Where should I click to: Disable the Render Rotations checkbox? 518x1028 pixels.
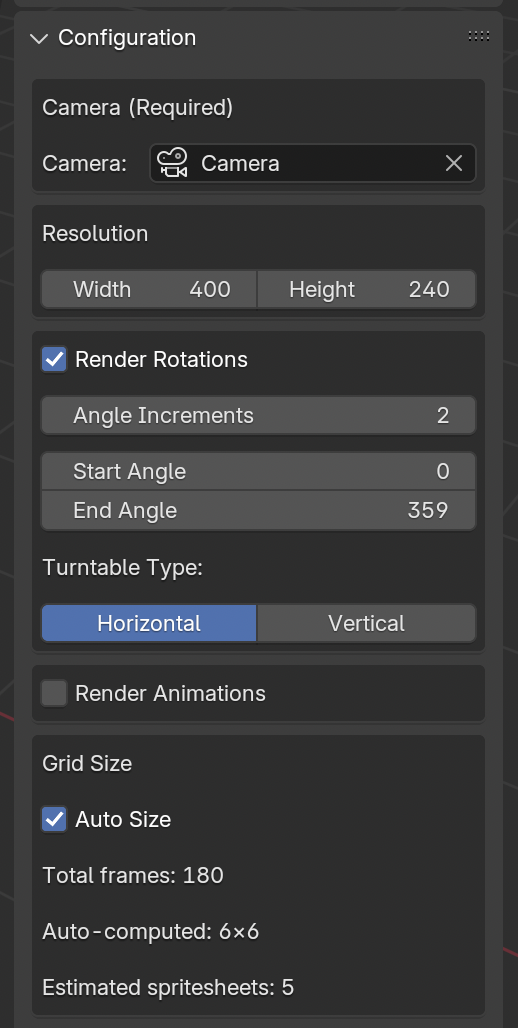54,359
